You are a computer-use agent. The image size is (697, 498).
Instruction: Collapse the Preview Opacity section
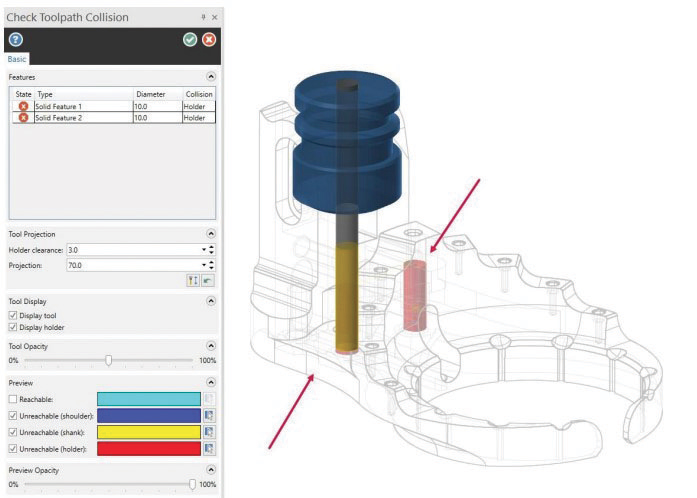211,470
